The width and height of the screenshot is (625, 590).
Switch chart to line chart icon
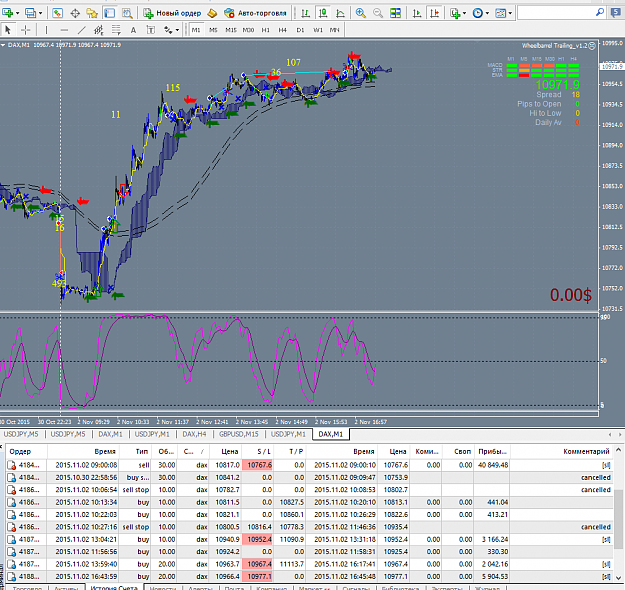[340, 13]
